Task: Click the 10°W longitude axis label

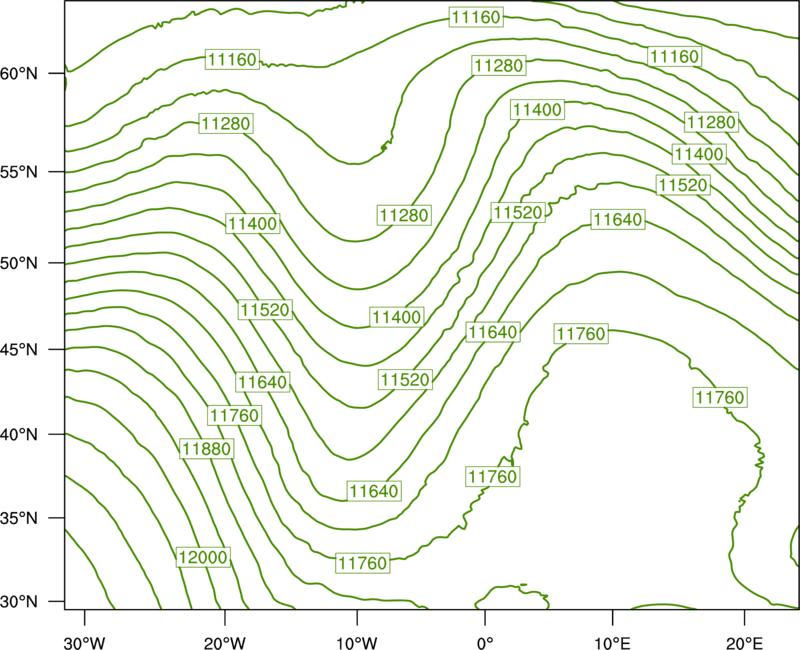Action: 357,643
